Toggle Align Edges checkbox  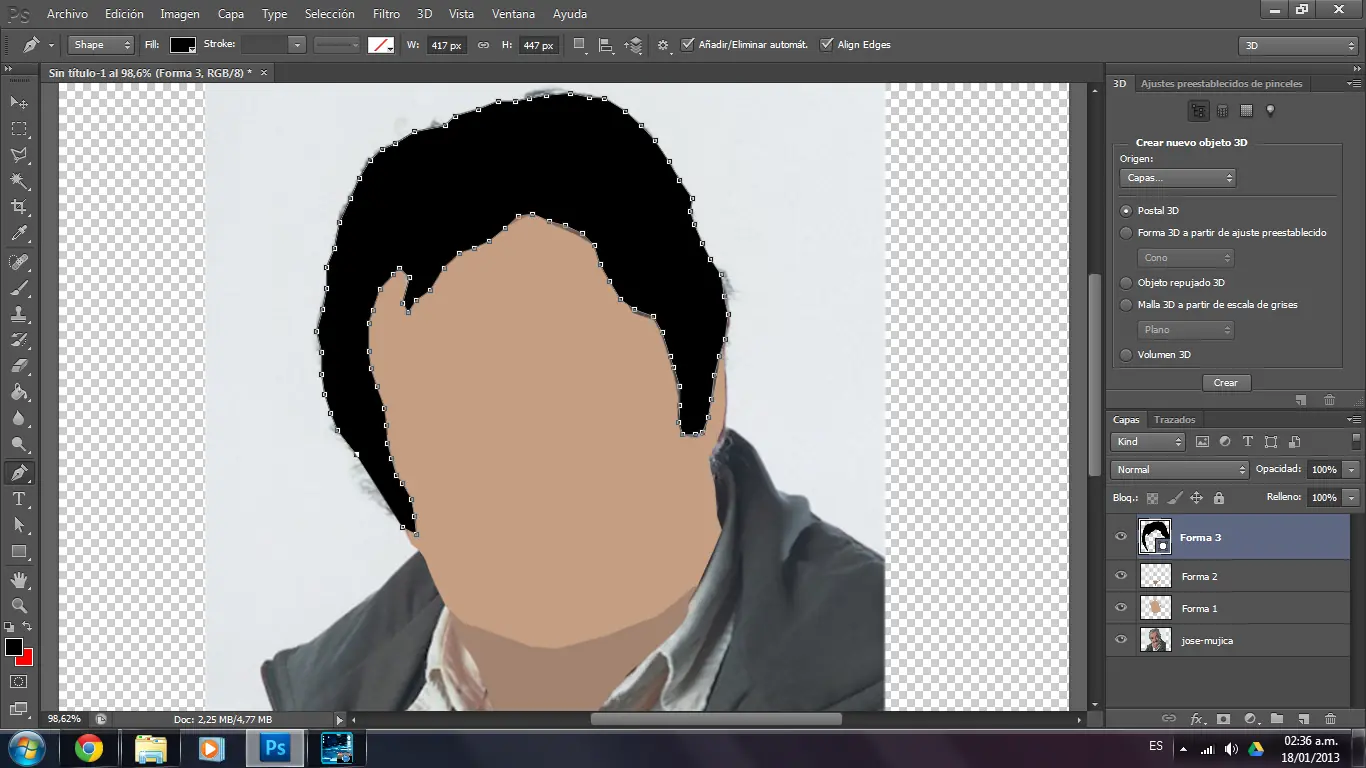pos(826,44)
